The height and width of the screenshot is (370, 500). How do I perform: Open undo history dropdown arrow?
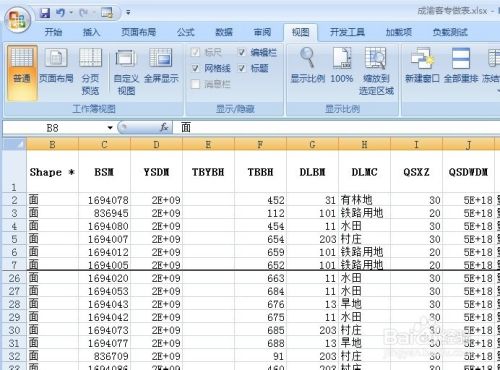(71, 13)
